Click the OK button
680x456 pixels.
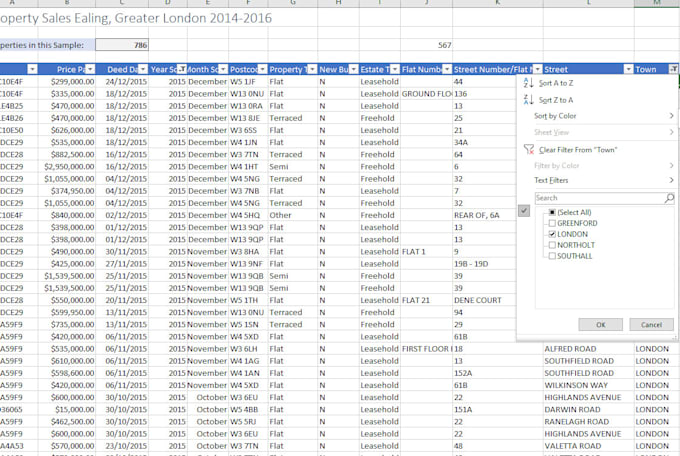[x=601, y=325]
